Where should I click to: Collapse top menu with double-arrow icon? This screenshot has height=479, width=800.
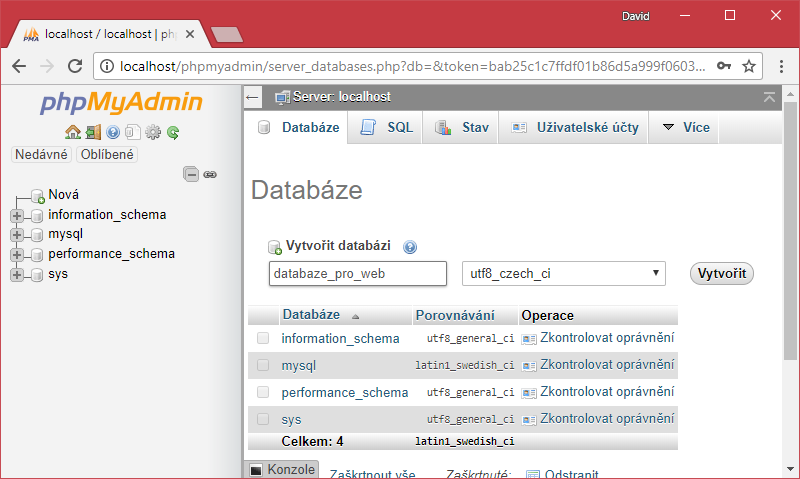[x=769, y=97]
